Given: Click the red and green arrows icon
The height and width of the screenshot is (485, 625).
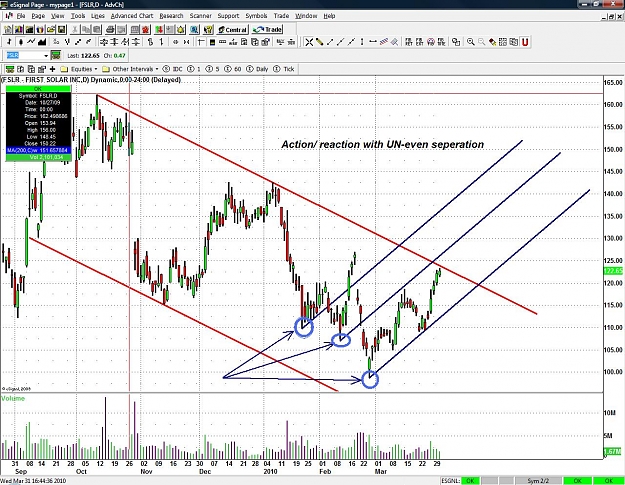Looking at the screenshot, I should 159,29.
